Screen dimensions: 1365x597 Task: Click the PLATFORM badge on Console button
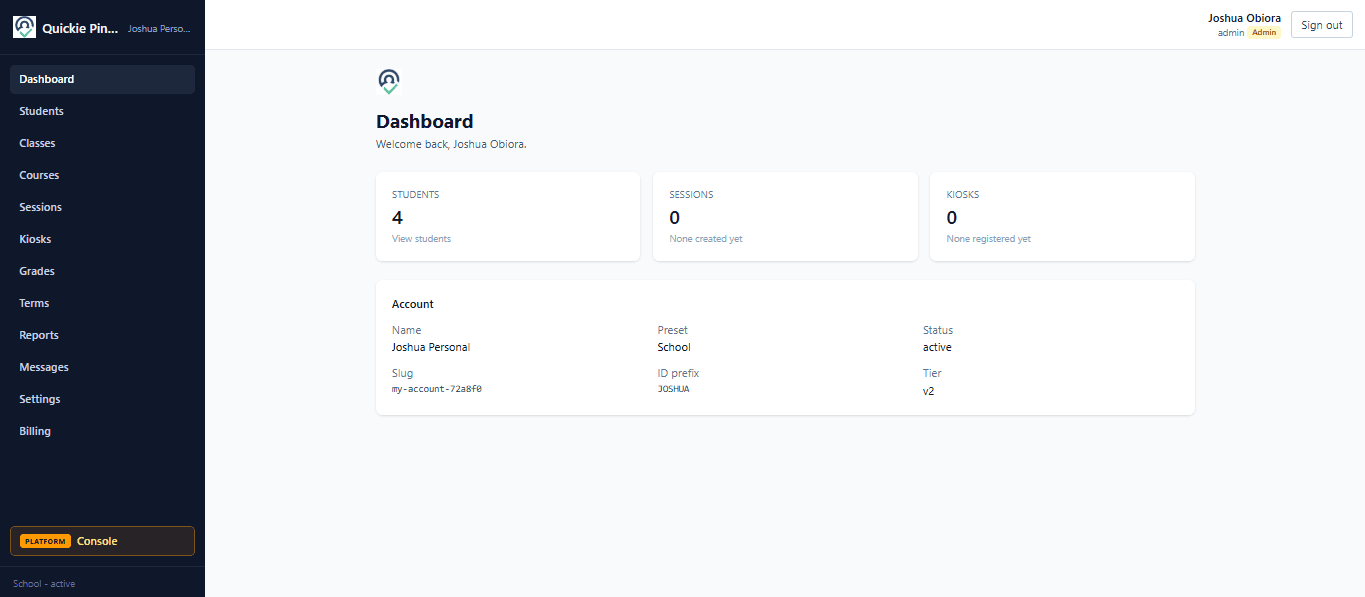(x=45, y=541)
